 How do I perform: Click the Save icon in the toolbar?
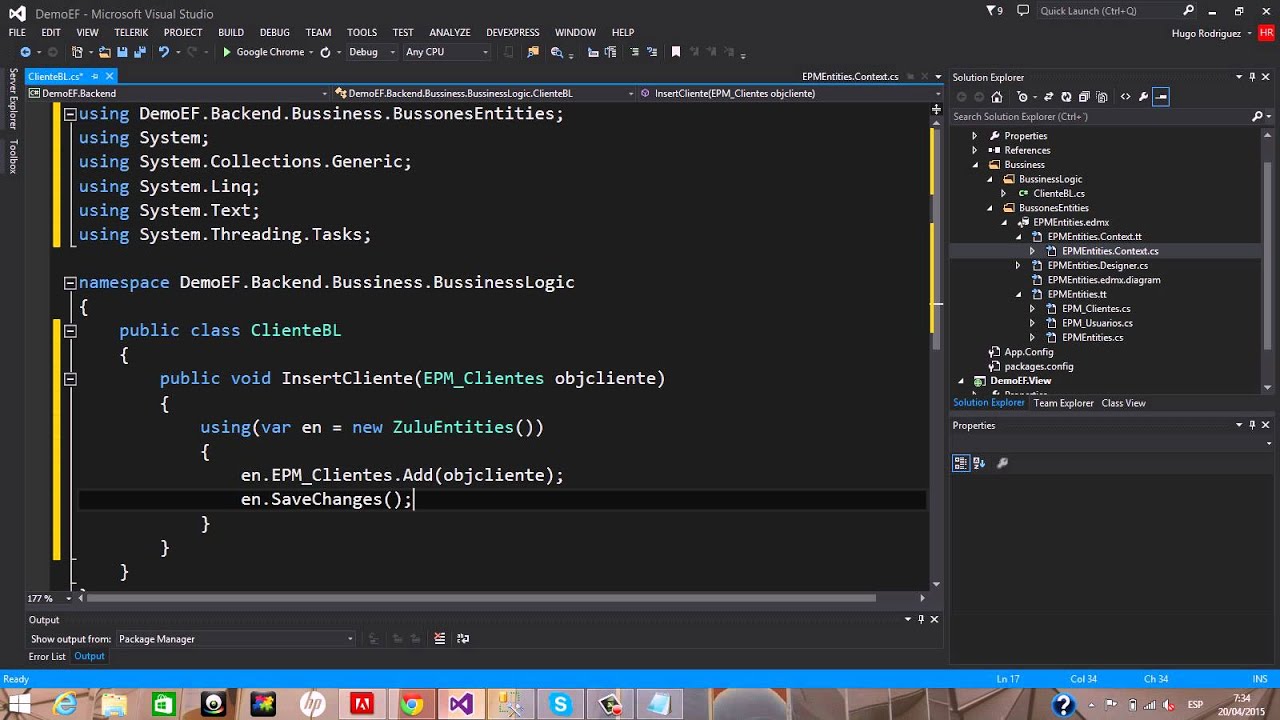122,52
